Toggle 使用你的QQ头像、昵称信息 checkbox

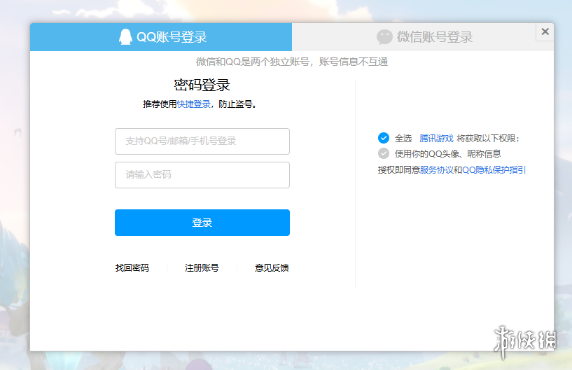tap(383, 154)
